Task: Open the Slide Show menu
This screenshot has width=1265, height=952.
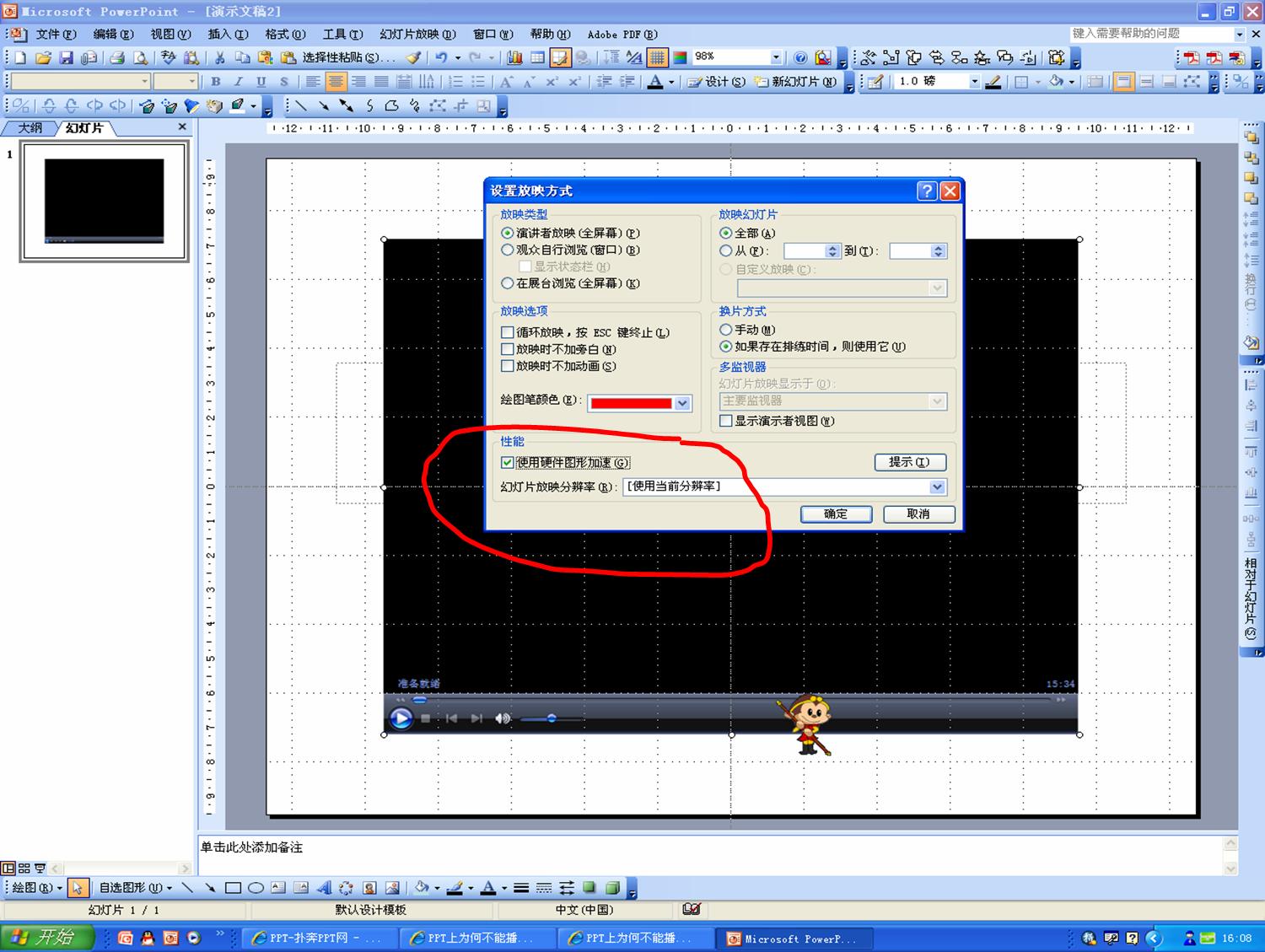Action: [x=417, y=35]
